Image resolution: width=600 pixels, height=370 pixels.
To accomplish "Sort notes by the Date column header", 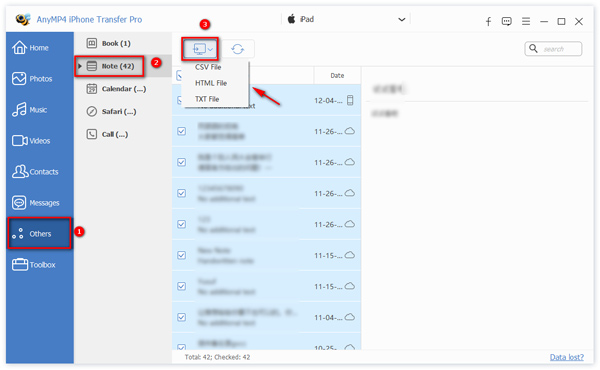I will tap(337, 75).
